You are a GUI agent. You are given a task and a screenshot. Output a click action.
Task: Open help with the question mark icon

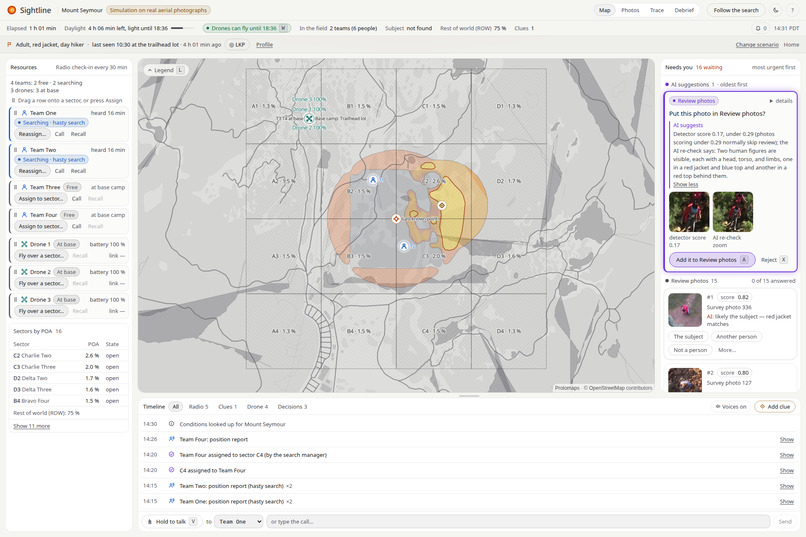tap(792, 10)
